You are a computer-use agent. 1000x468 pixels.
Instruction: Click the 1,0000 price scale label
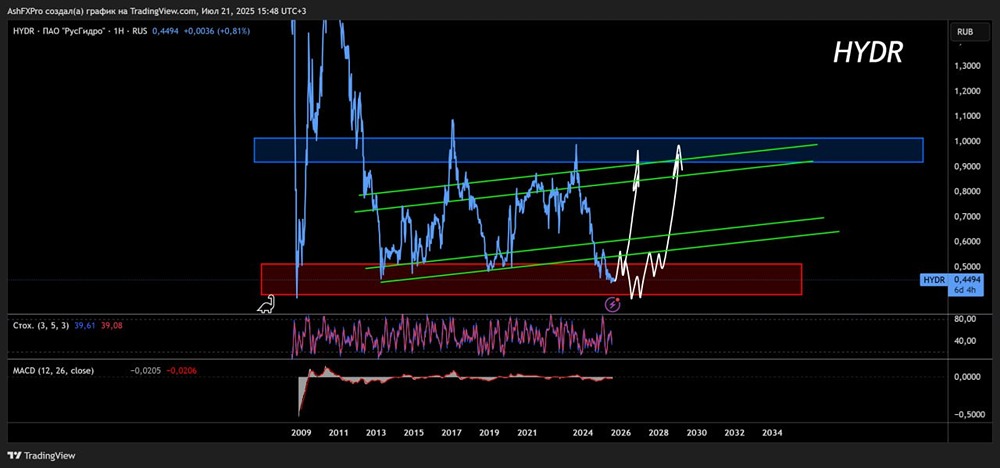pyautogui.click(x=967, y=142)
